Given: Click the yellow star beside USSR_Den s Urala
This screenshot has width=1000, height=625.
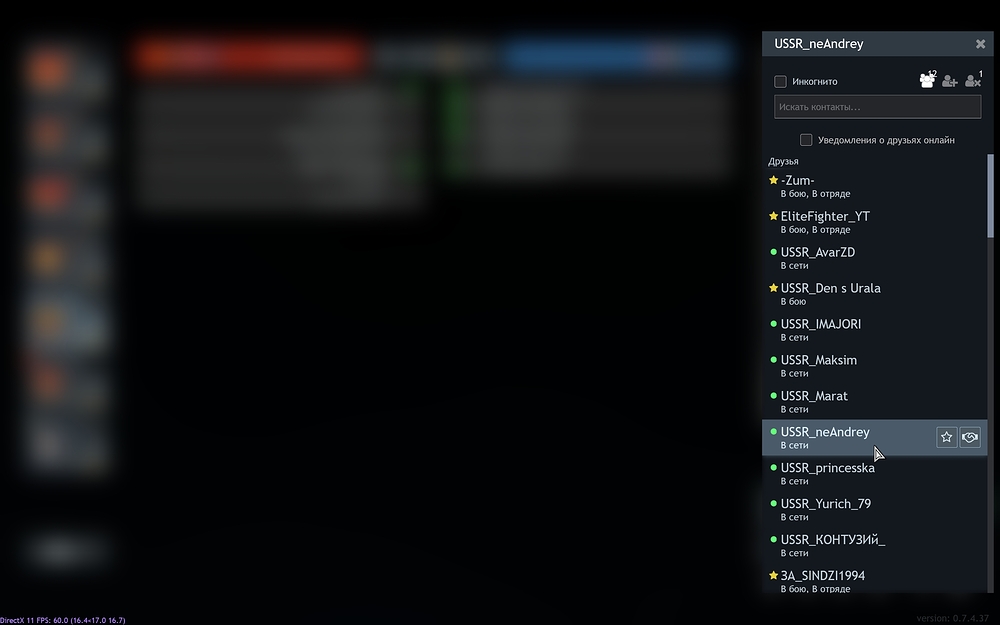Looking at the screenshot, I should coord(773,288).
